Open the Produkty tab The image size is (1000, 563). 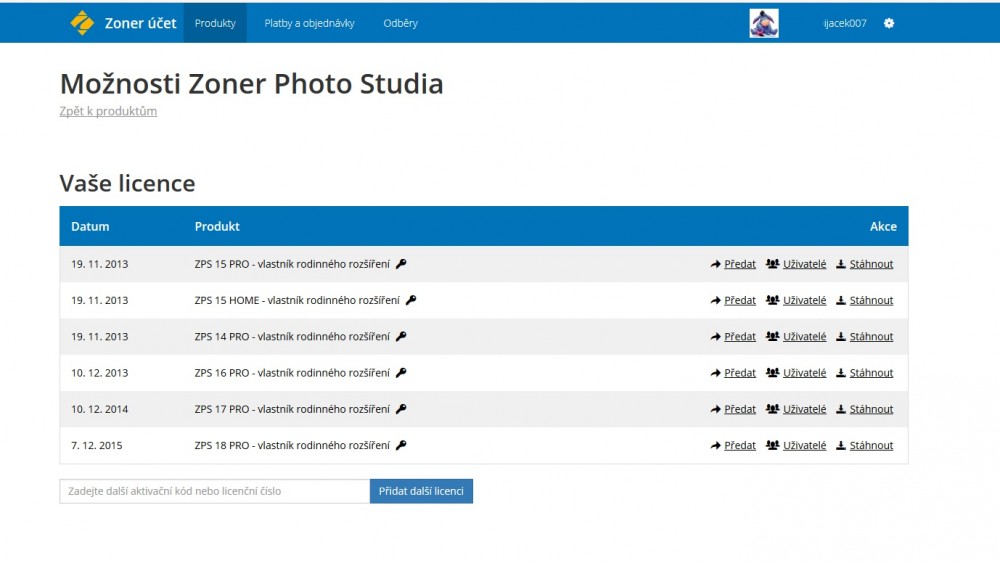pyautogui.click(x=215, y=23)
